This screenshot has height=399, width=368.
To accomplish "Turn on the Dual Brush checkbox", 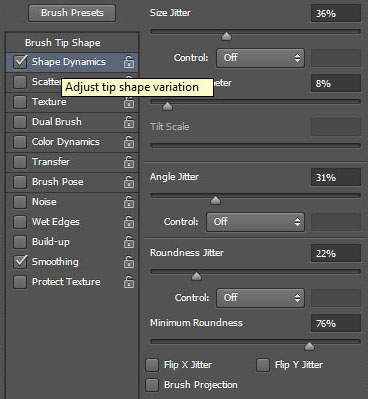I will (x=20, y=122).
